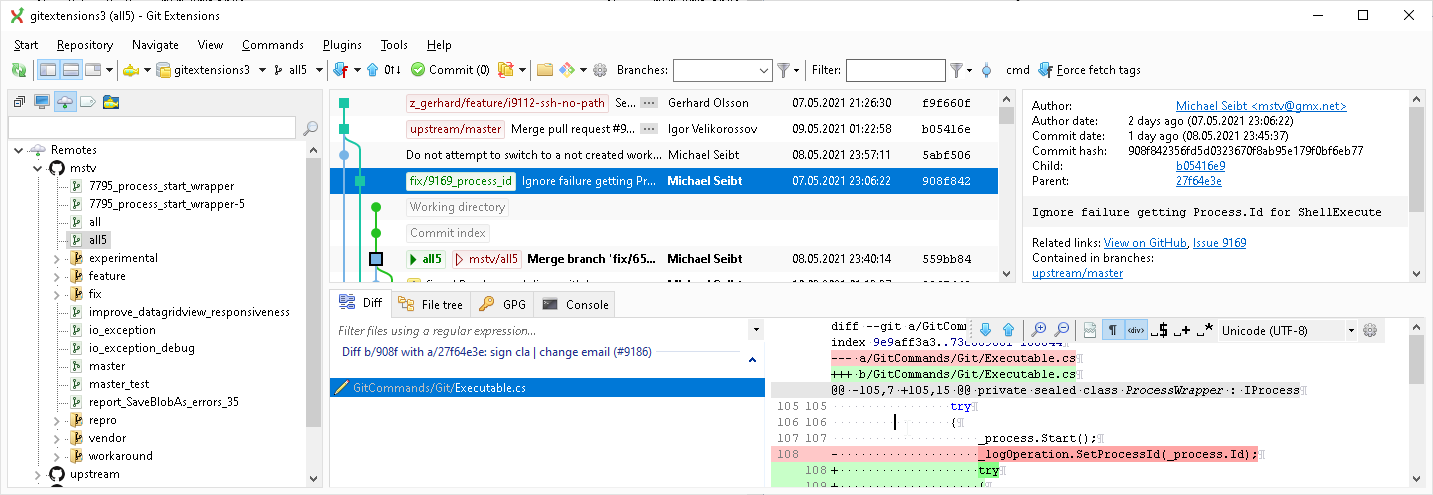1433x495 pixels.
Task: Click the Pull/fetch icon in toolbar
Action: pos(340,70)
